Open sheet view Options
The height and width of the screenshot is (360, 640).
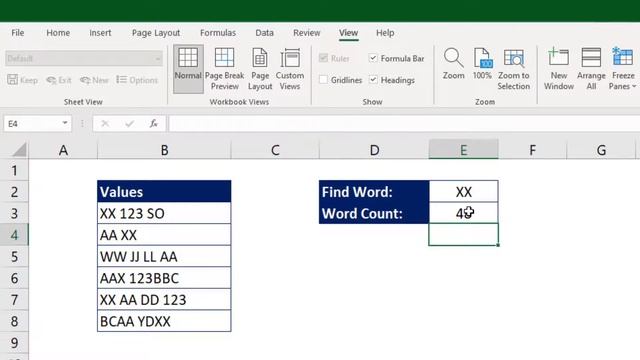(137, 80)
